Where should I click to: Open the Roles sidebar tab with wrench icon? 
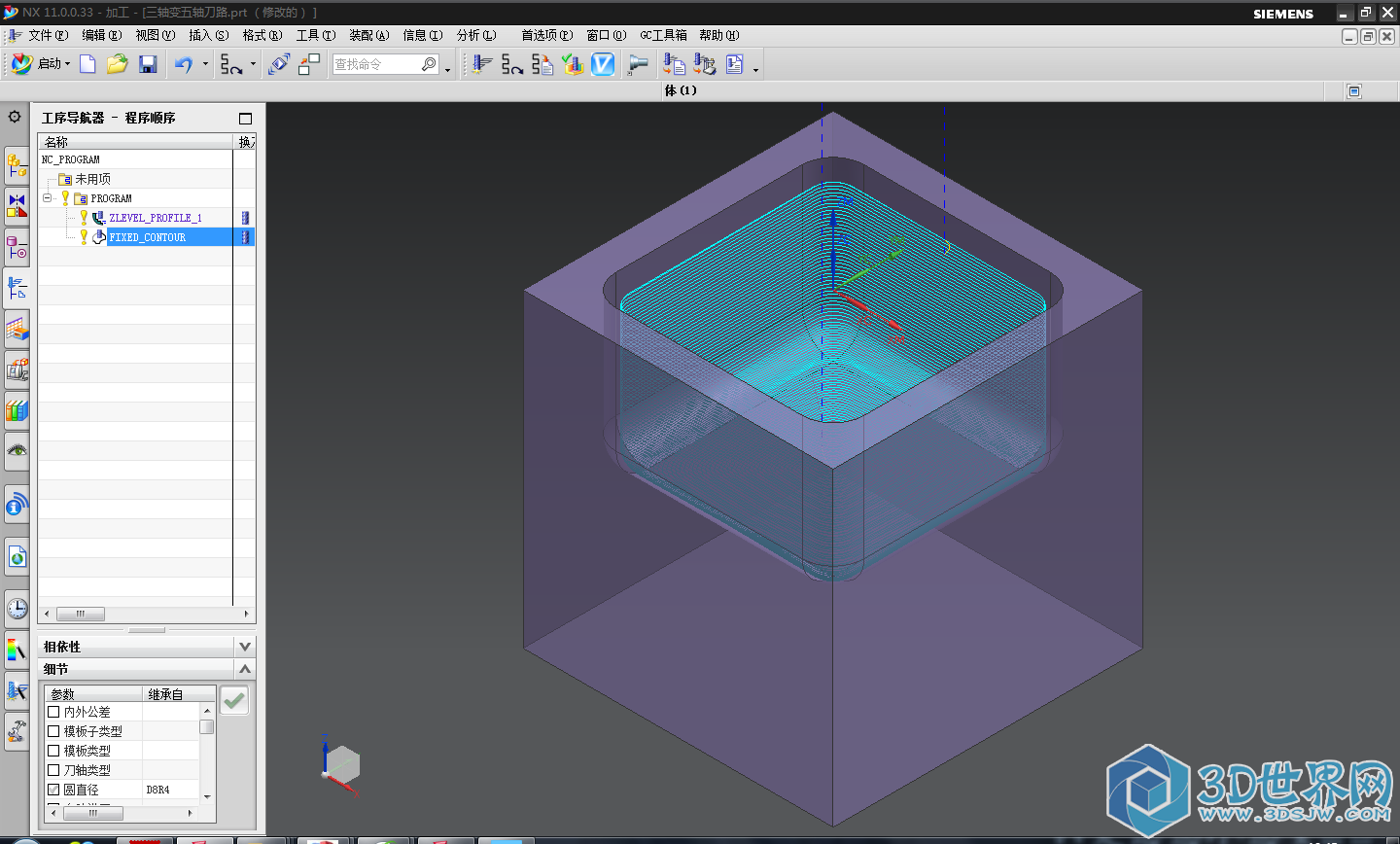pyautogui.click(x=17, y=730)
